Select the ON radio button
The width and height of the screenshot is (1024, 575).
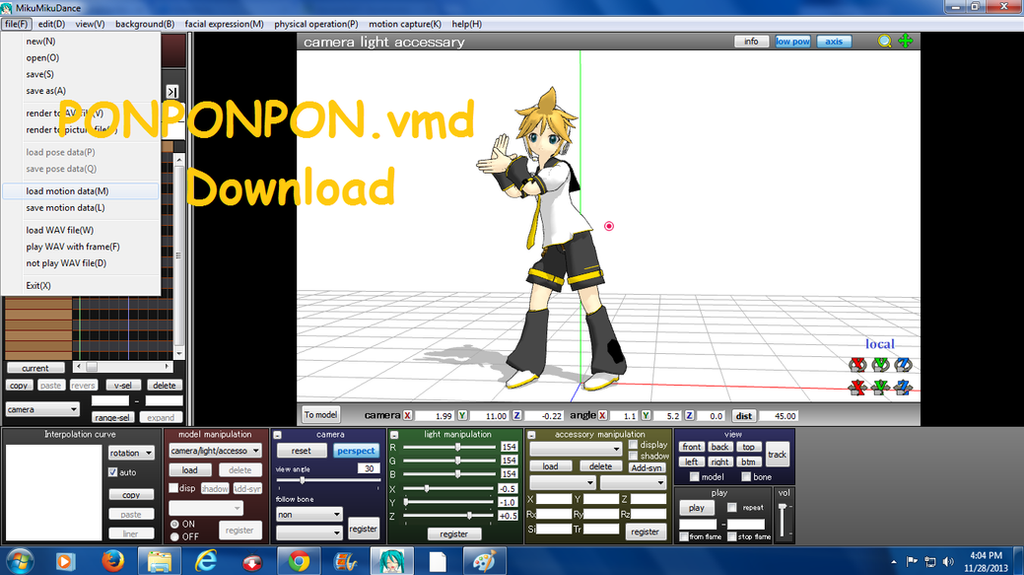174,524
